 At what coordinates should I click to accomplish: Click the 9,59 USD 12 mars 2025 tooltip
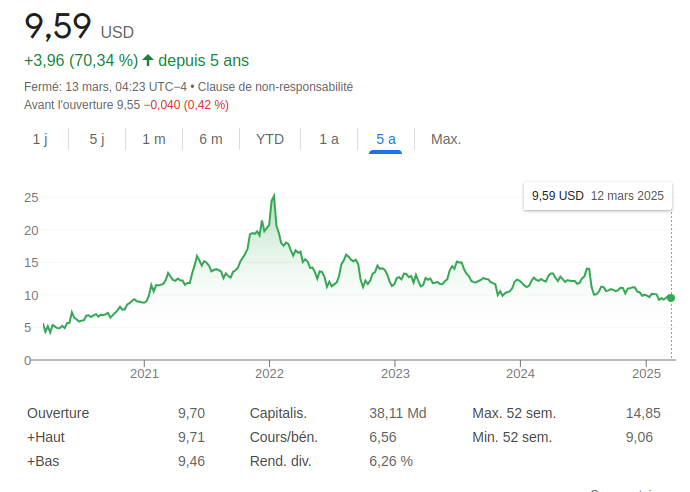(597, 196)
